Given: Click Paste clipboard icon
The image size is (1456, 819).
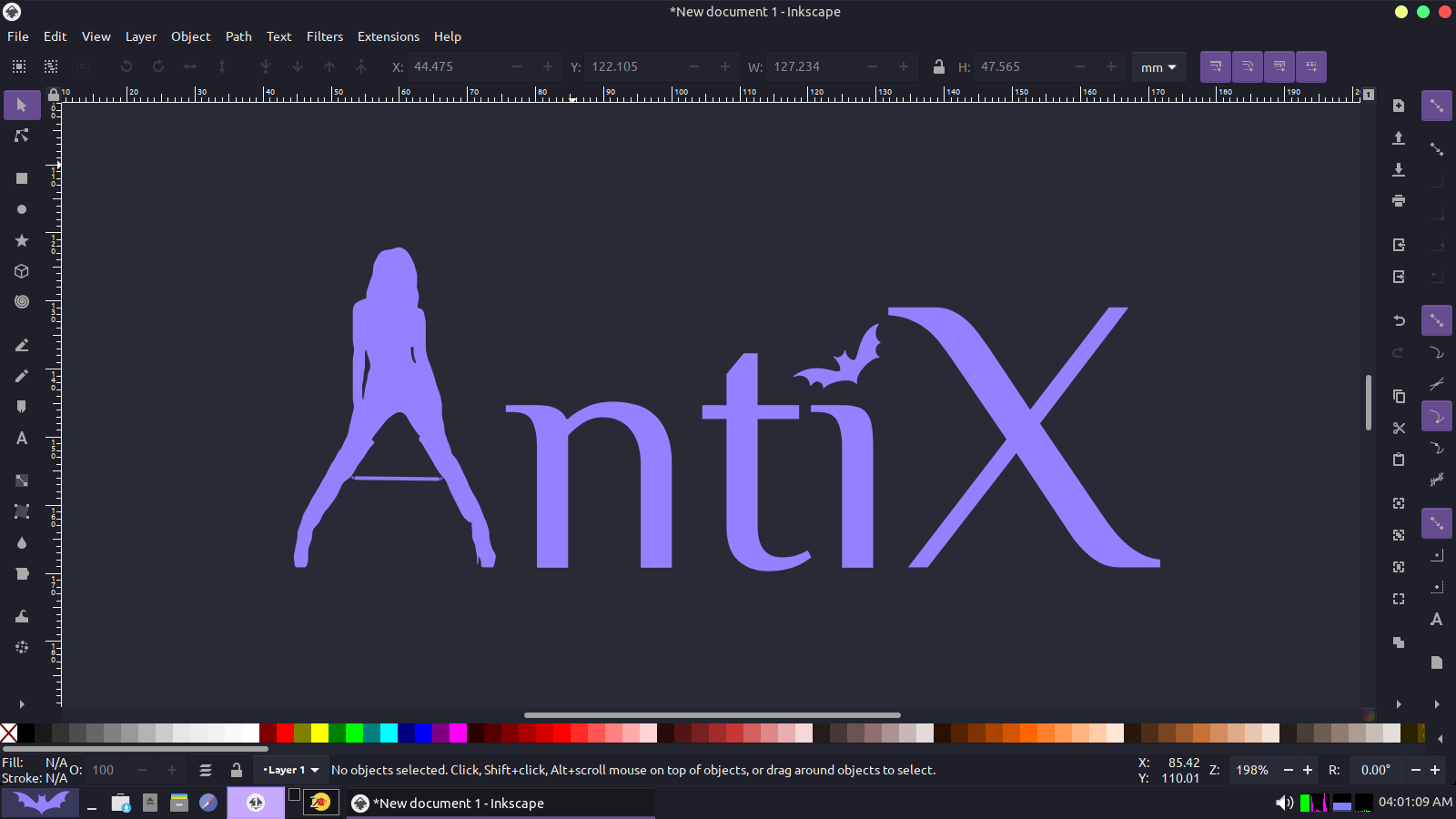Looking at the screenshot, I should tap(1399, 460).
